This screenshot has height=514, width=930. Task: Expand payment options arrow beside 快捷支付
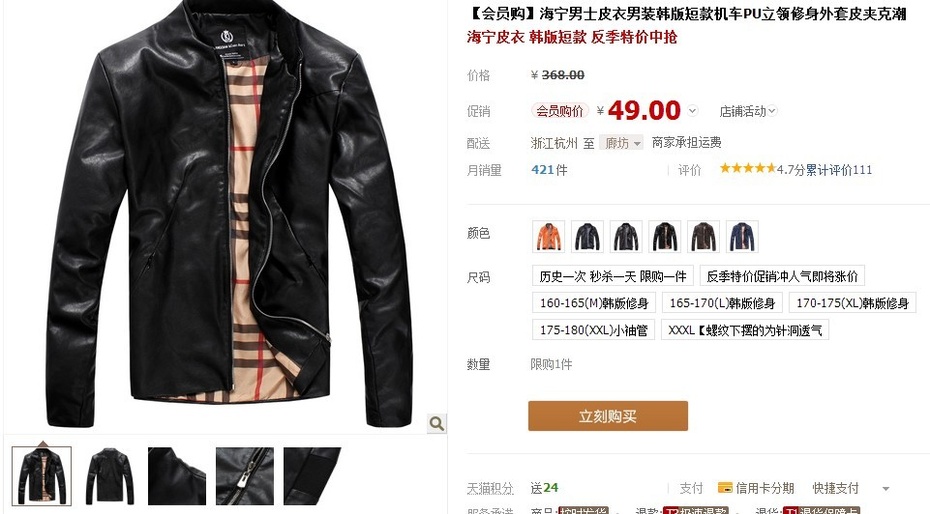click(x=886, y=489)
